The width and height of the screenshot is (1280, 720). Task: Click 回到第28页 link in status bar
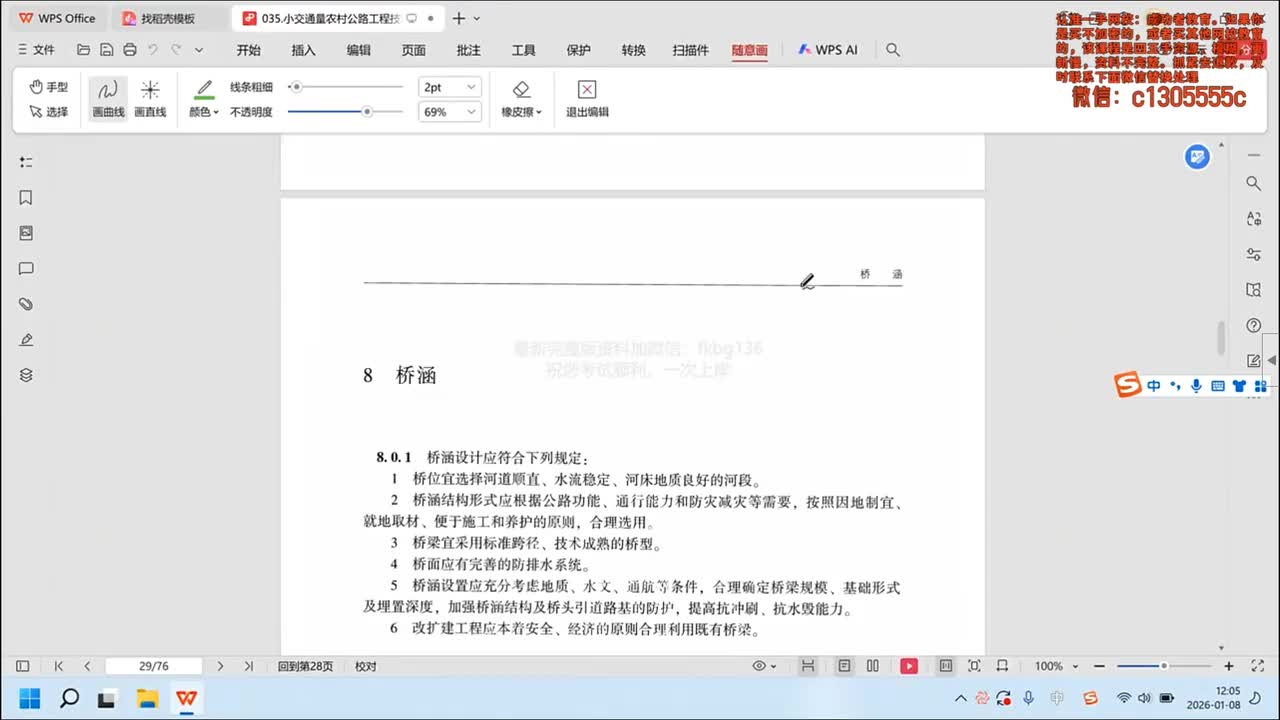point(305,666)
